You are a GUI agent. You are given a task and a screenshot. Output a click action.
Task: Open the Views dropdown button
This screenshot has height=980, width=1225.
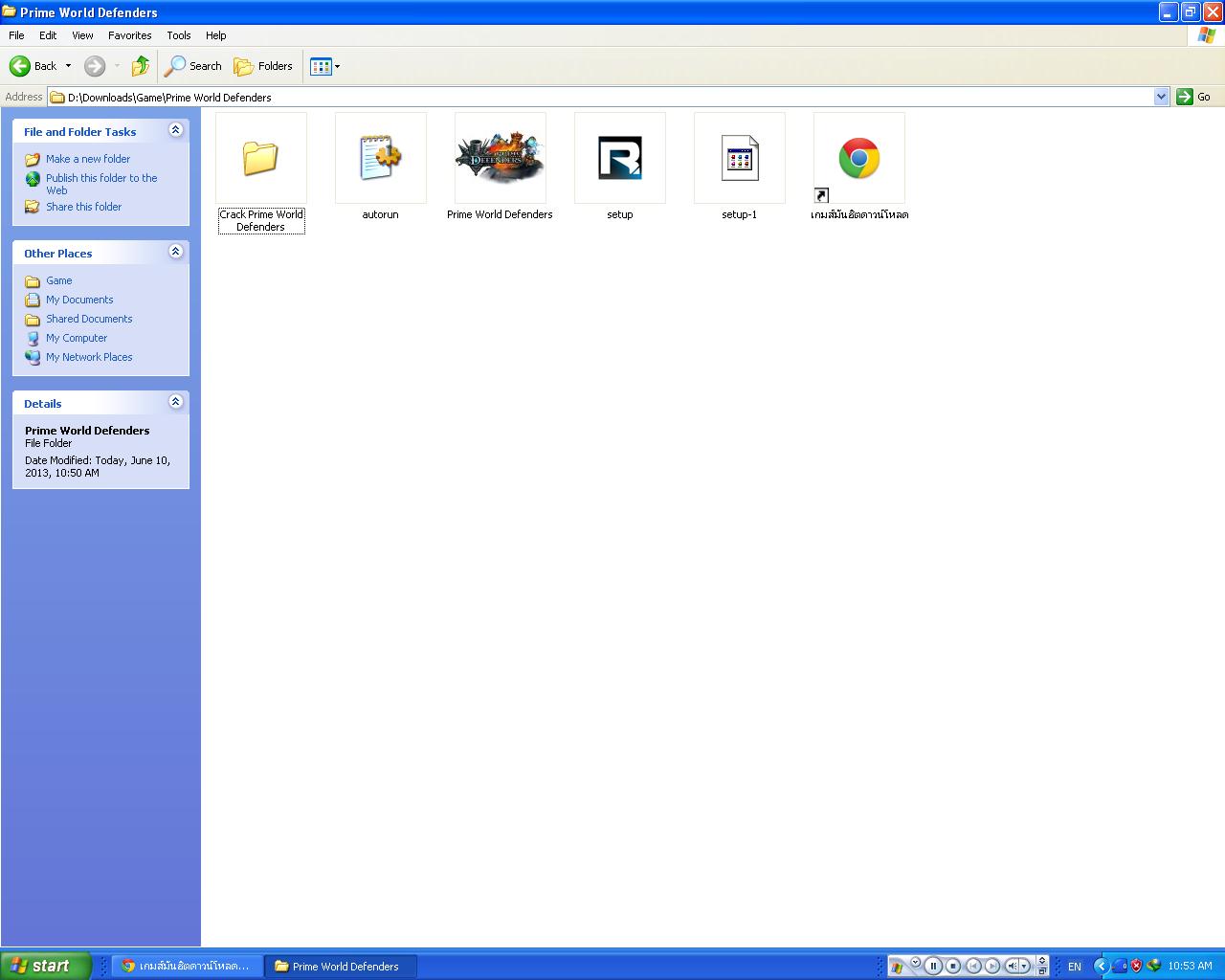tap(325, 66)
